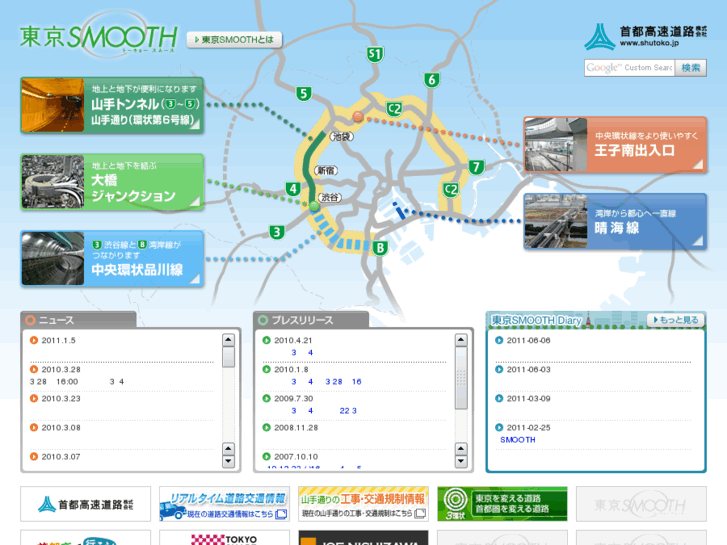Click blue bullet icon beside 2011-06-06
727x545 pixels.
pos(499,340)
